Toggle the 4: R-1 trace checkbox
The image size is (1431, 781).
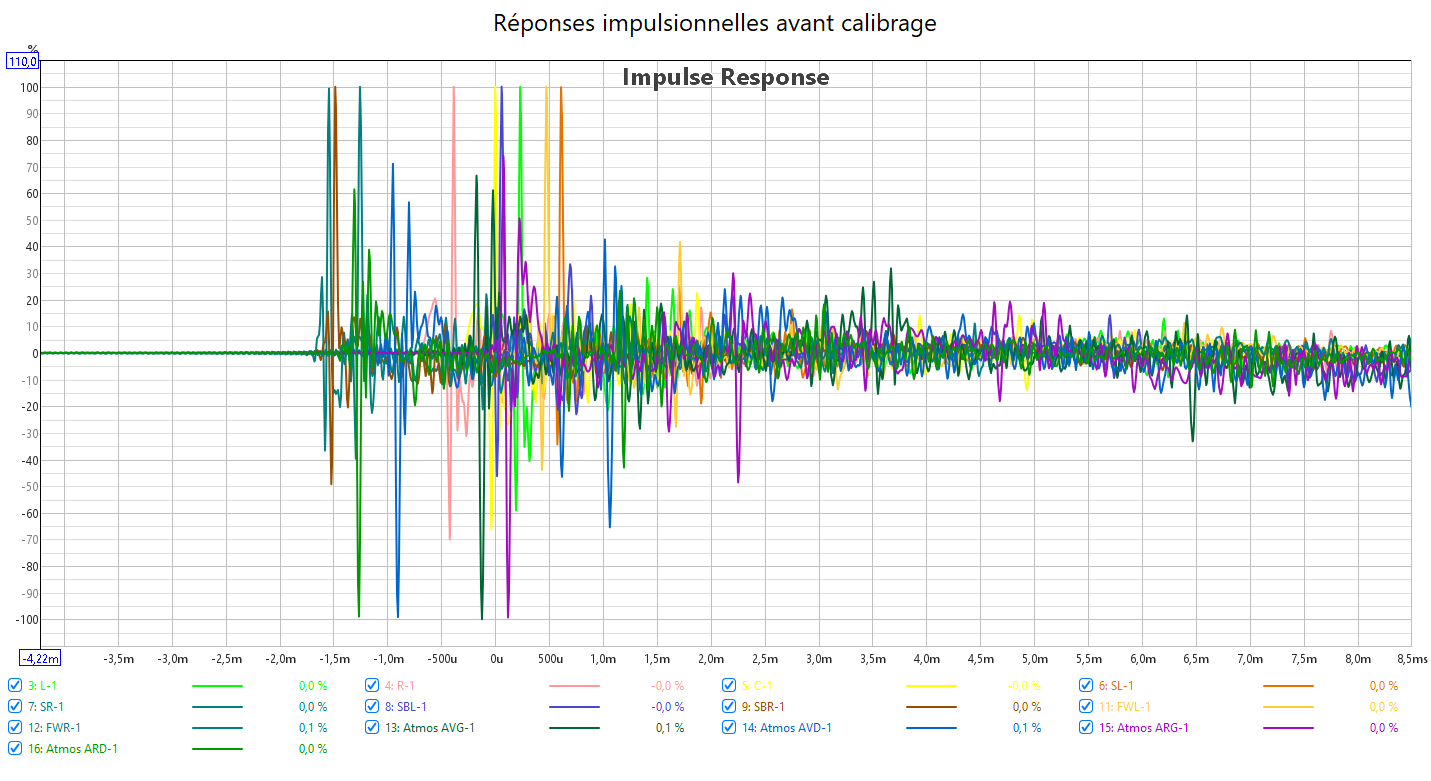pos(373,686)
